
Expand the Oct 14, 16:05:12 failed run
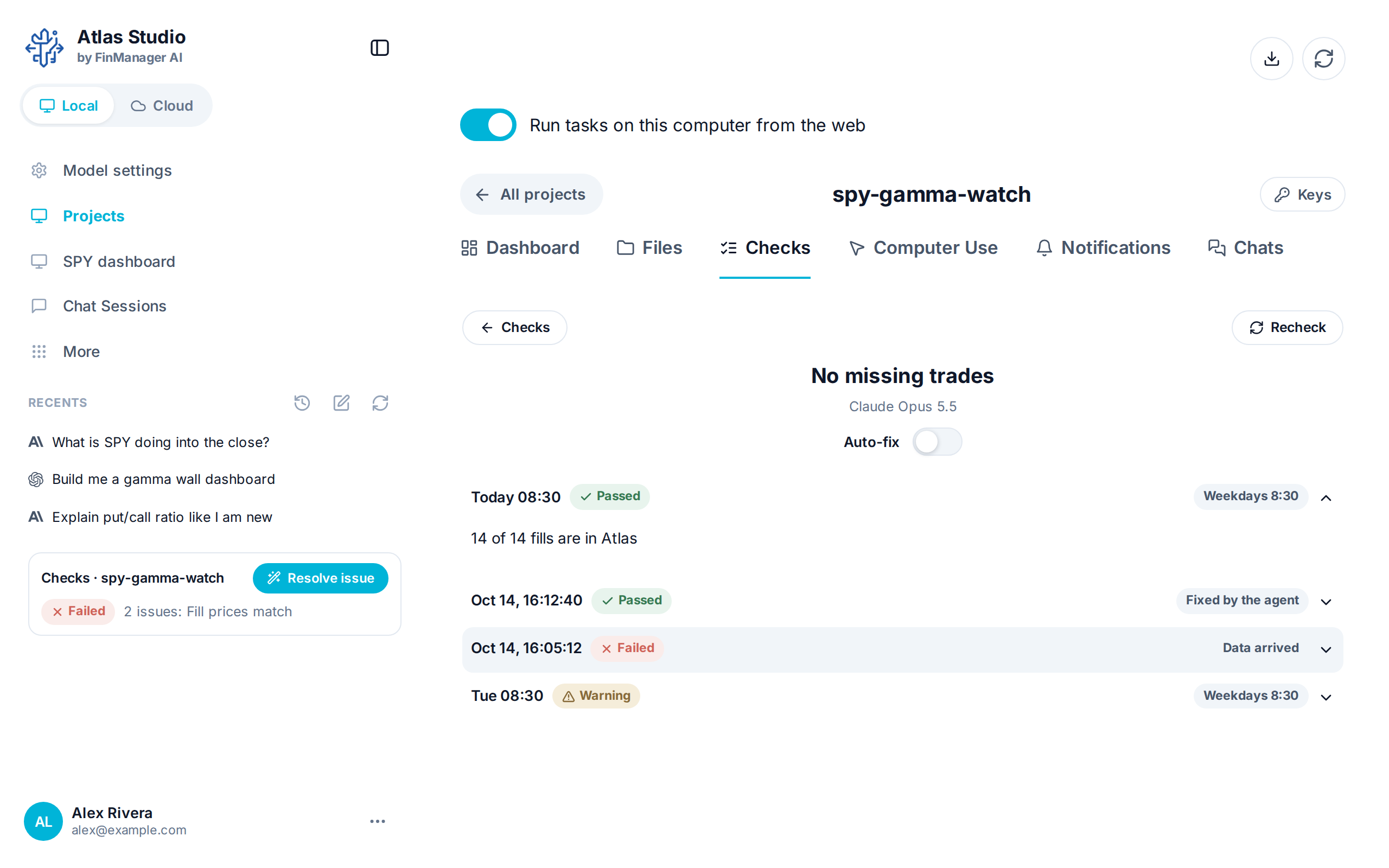[x=1326, y=649]
